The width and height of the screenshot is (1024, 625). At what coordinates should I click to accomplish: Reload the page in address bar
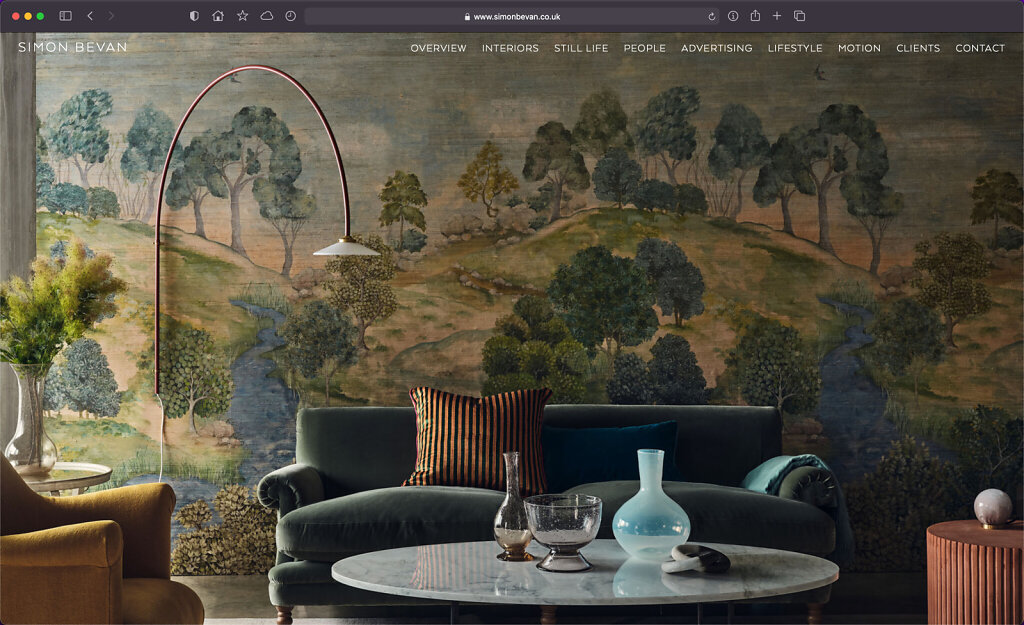point(711,17)
